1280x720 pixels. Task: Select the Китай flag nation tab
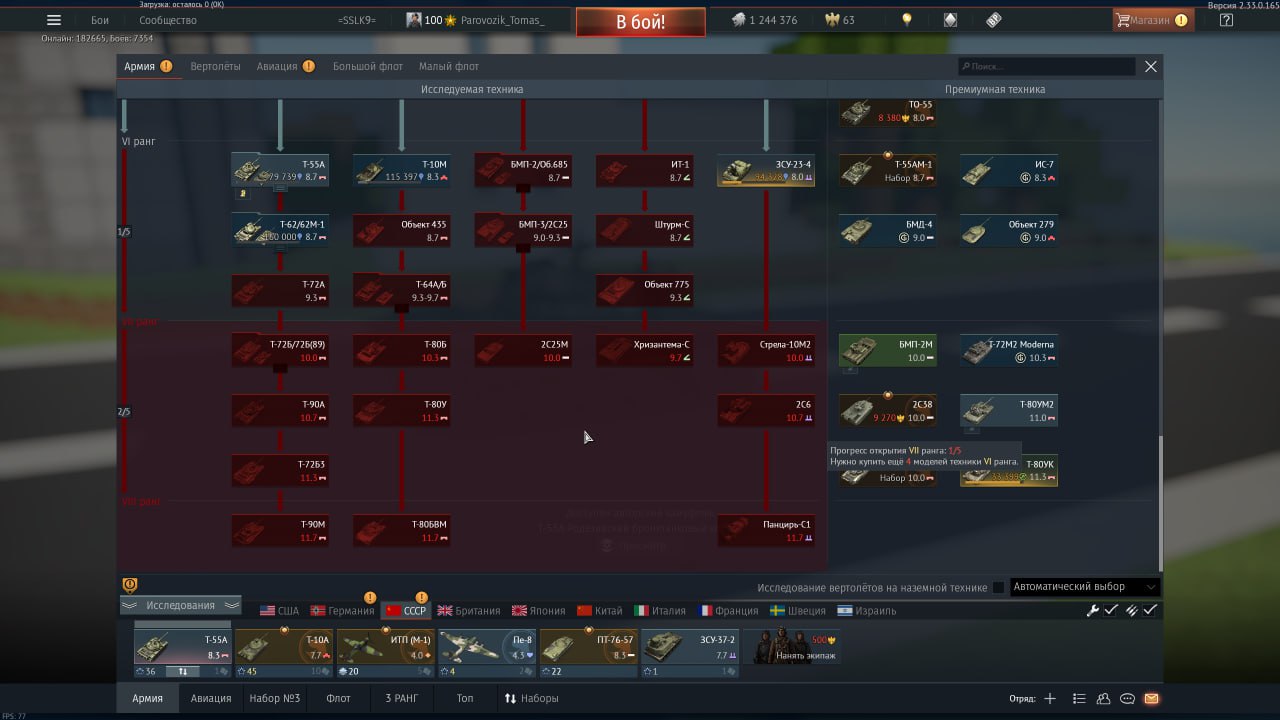point(599,610)
